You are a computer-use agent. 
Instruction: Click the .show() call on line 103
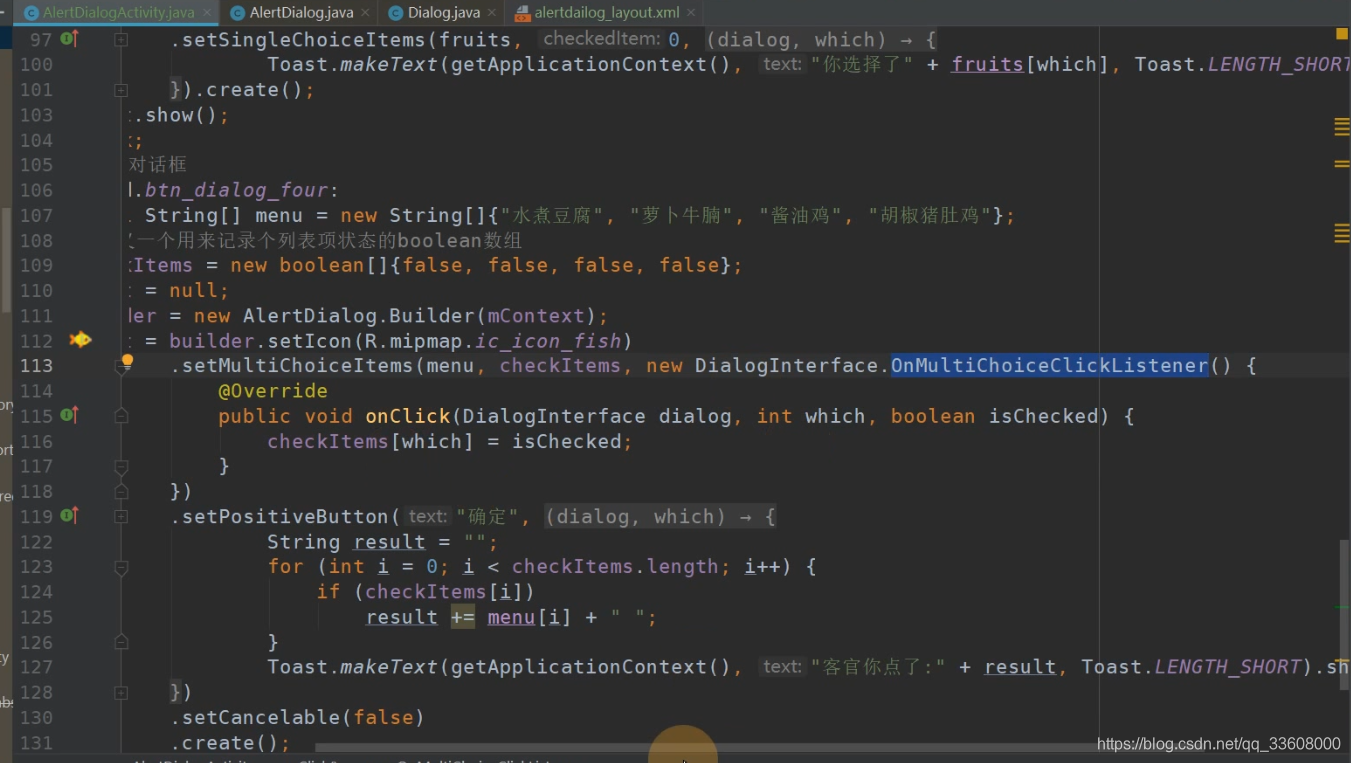click(x=181, y=115)
